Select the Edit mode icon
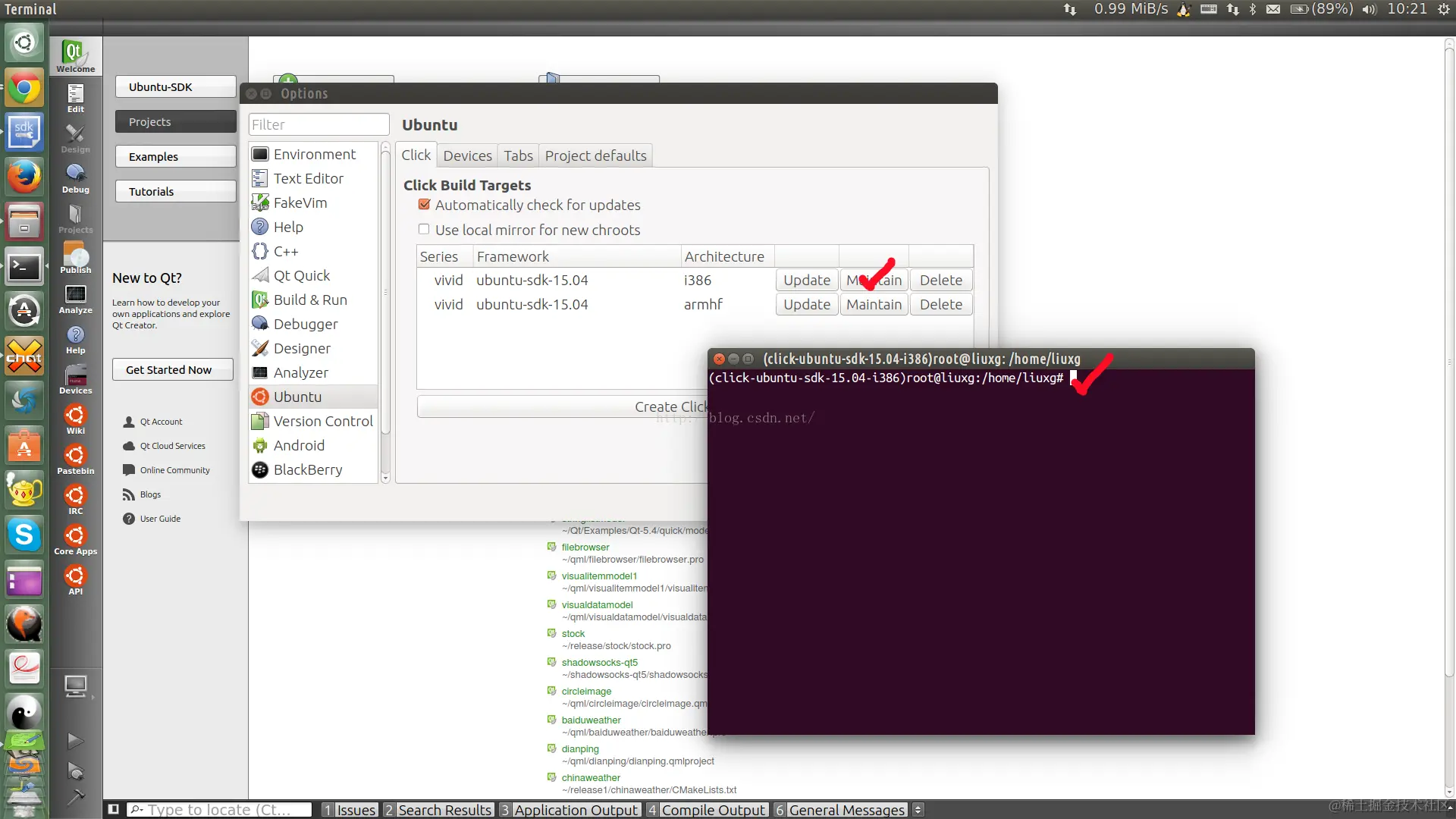 (75, 97)
